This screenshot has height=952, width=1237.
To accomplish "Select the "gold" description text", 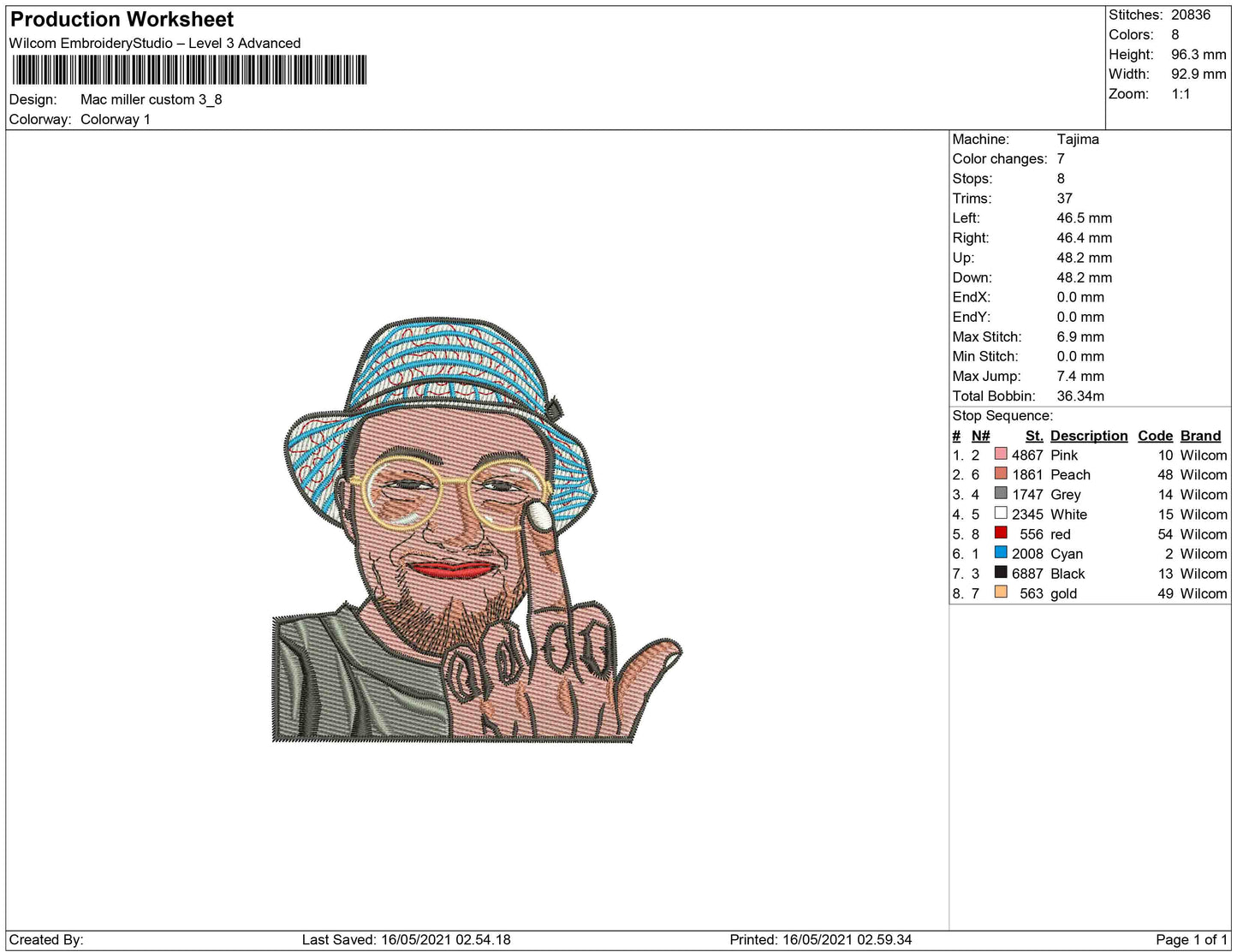I will 1063,592.
